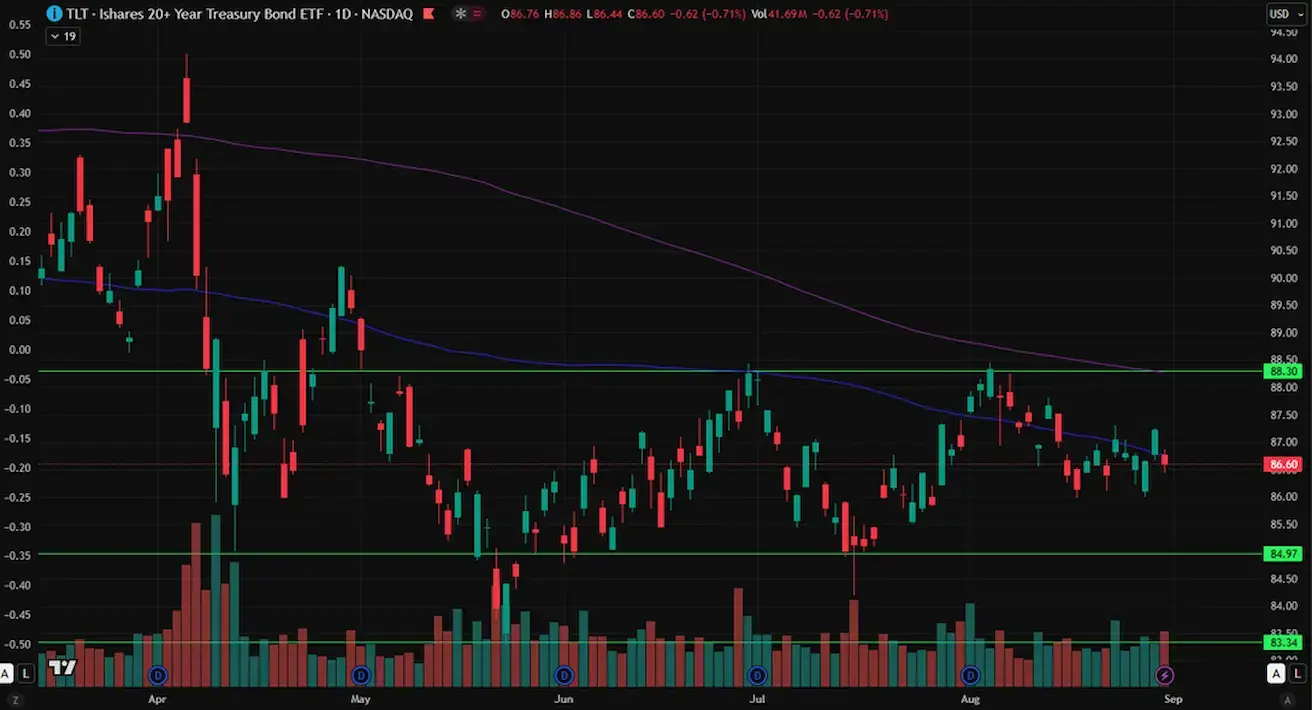Toggle auto scale A on right axis

click(x=1276, y=674)
